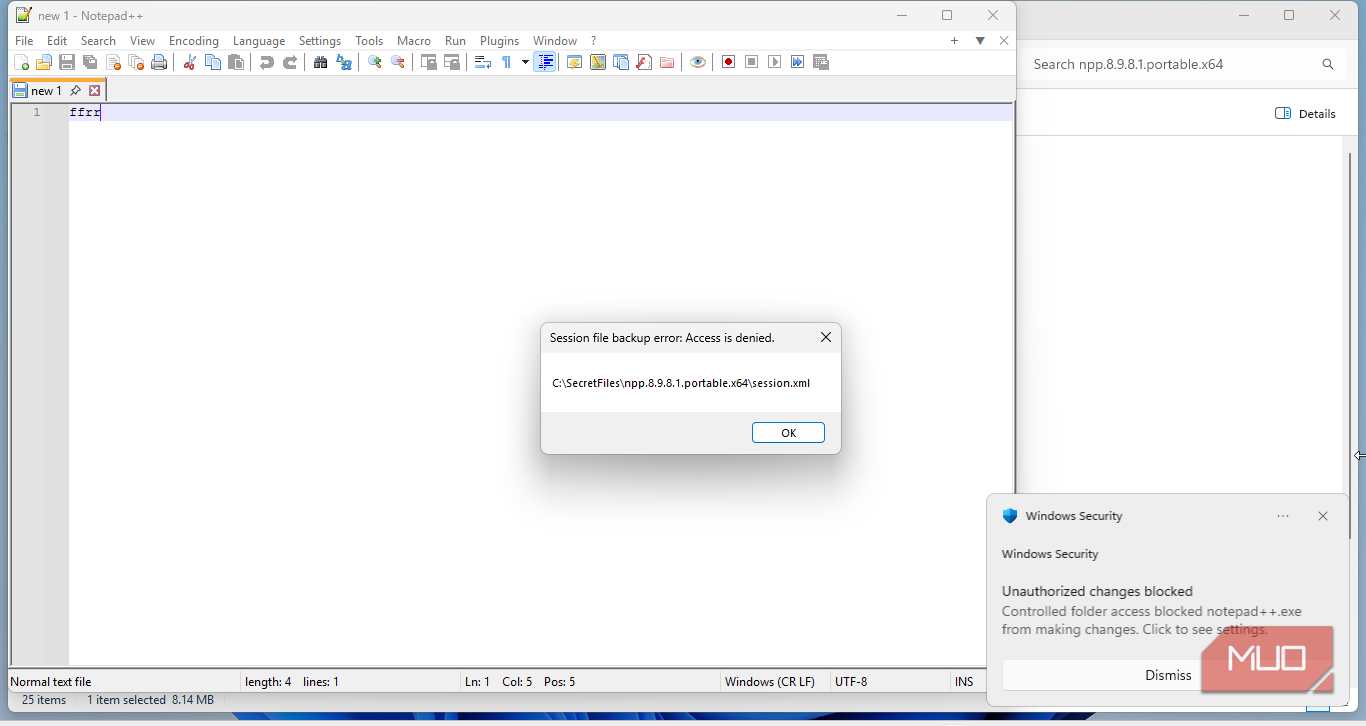Click the Folder as Workspace icon
This screenshot has width=1366, height=726.
tap(667, 62)
